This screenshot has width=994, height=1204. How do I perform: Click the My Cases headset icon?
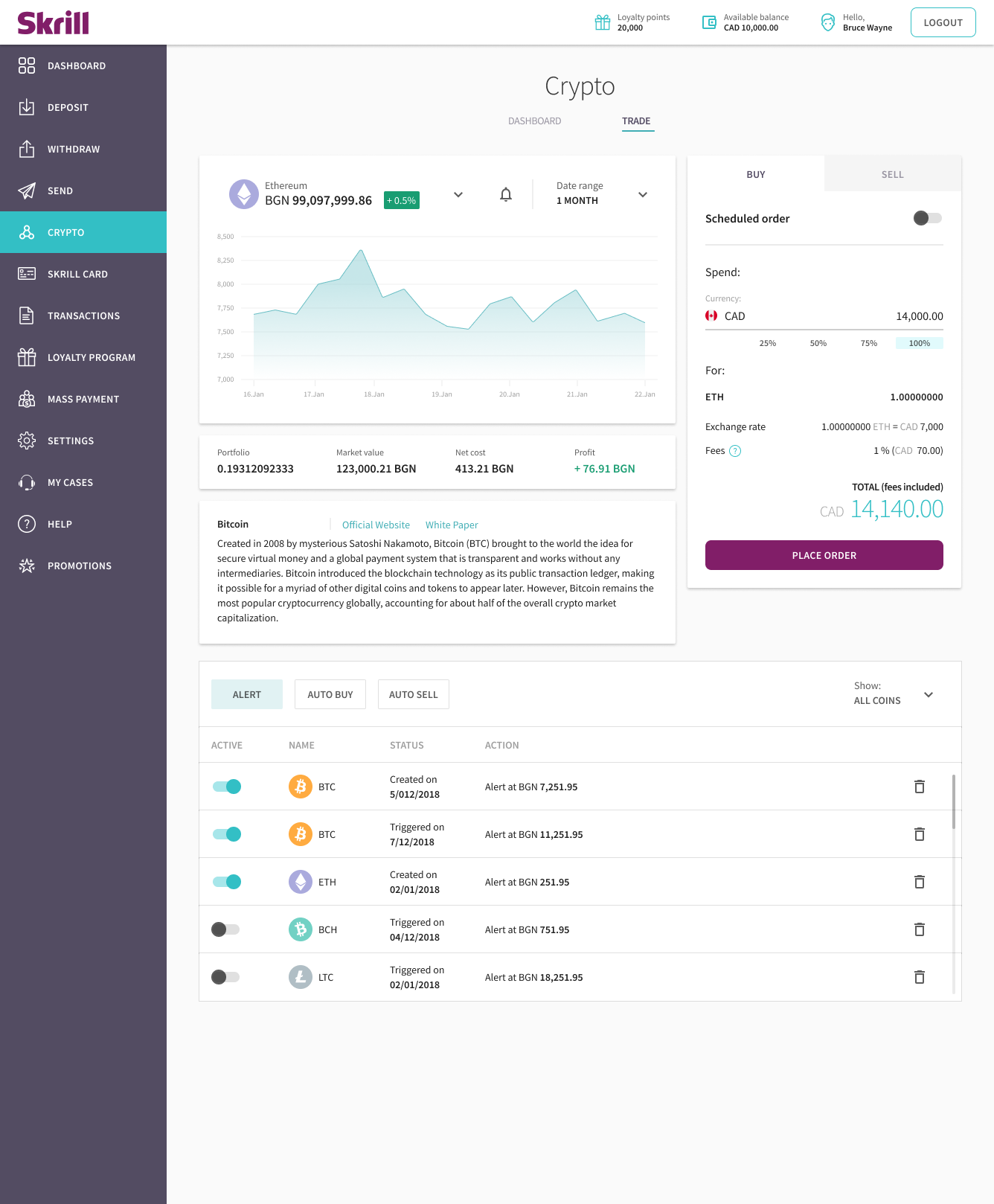[27, 482]
